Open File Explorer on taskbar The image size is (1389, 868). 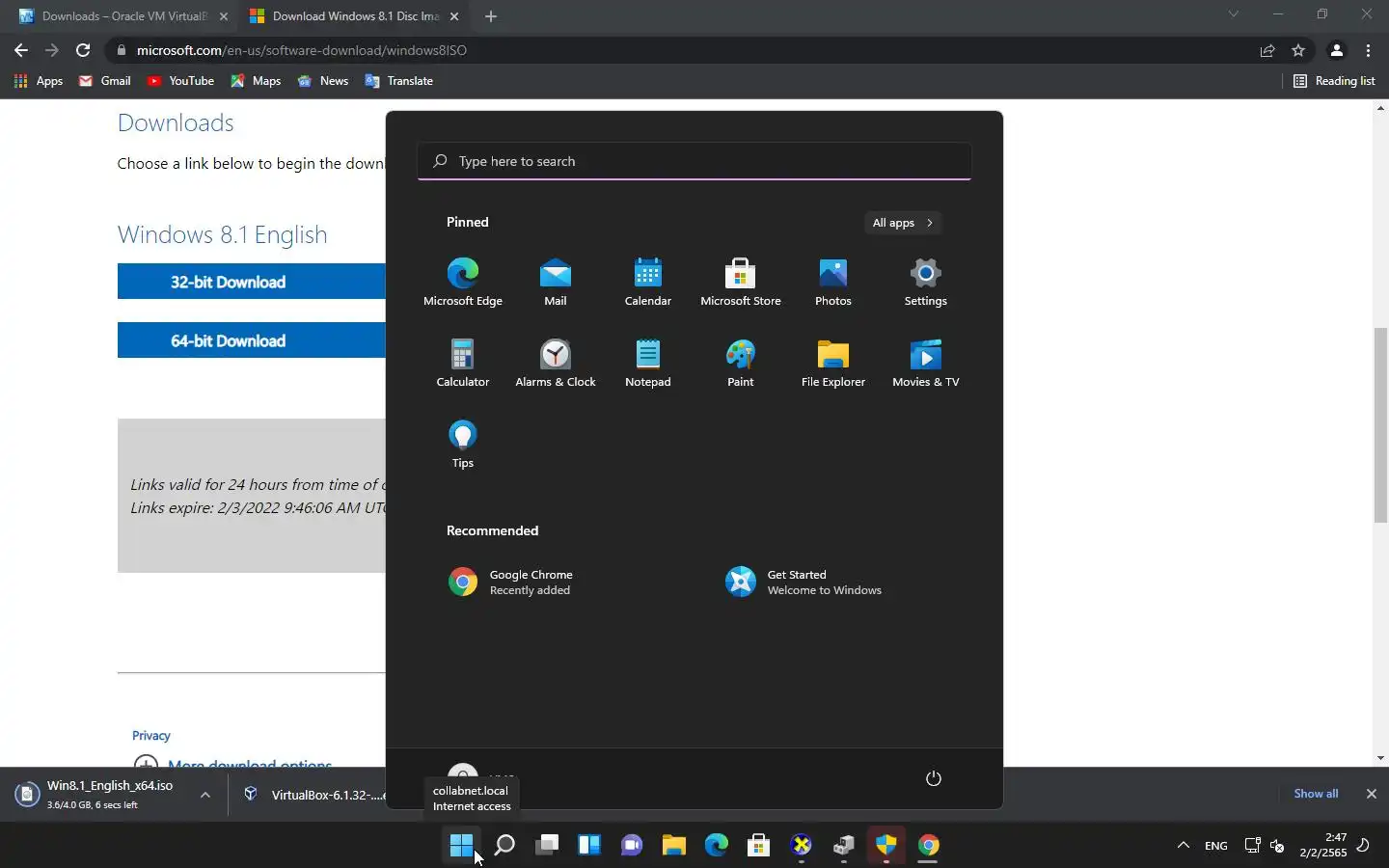[x=674, y=846]
